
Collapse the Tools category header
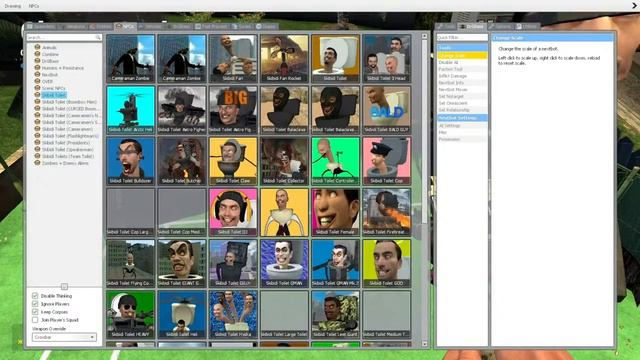coord(462,48)
